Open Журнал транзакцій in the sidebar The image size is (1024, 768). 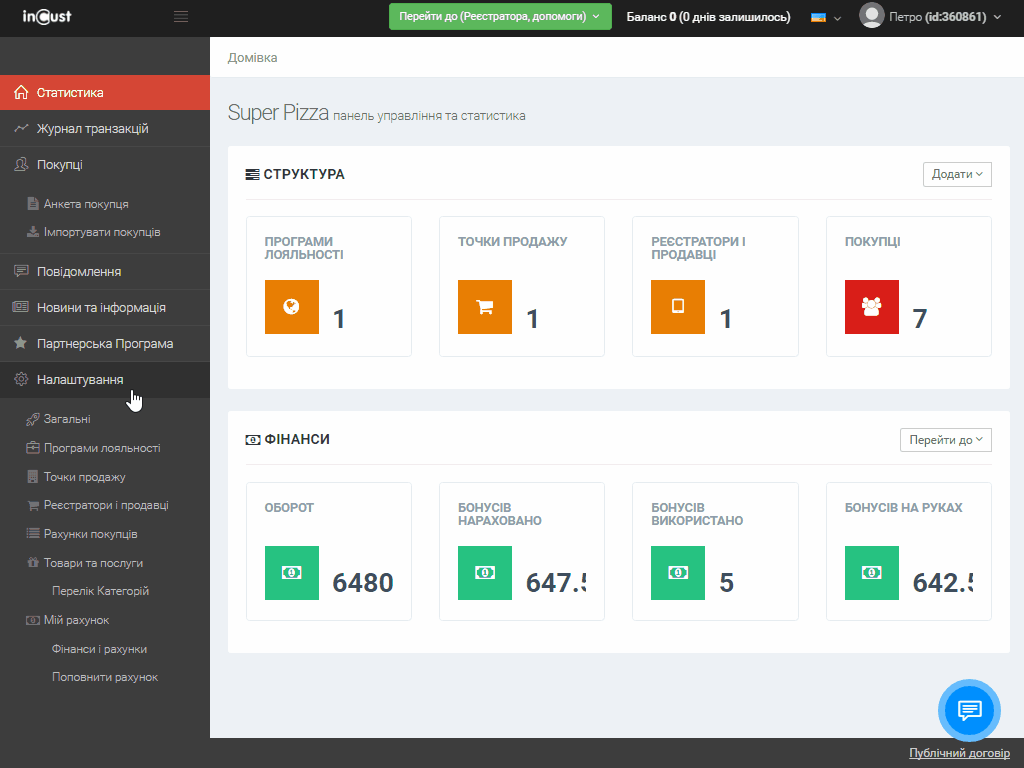(92, 129)
